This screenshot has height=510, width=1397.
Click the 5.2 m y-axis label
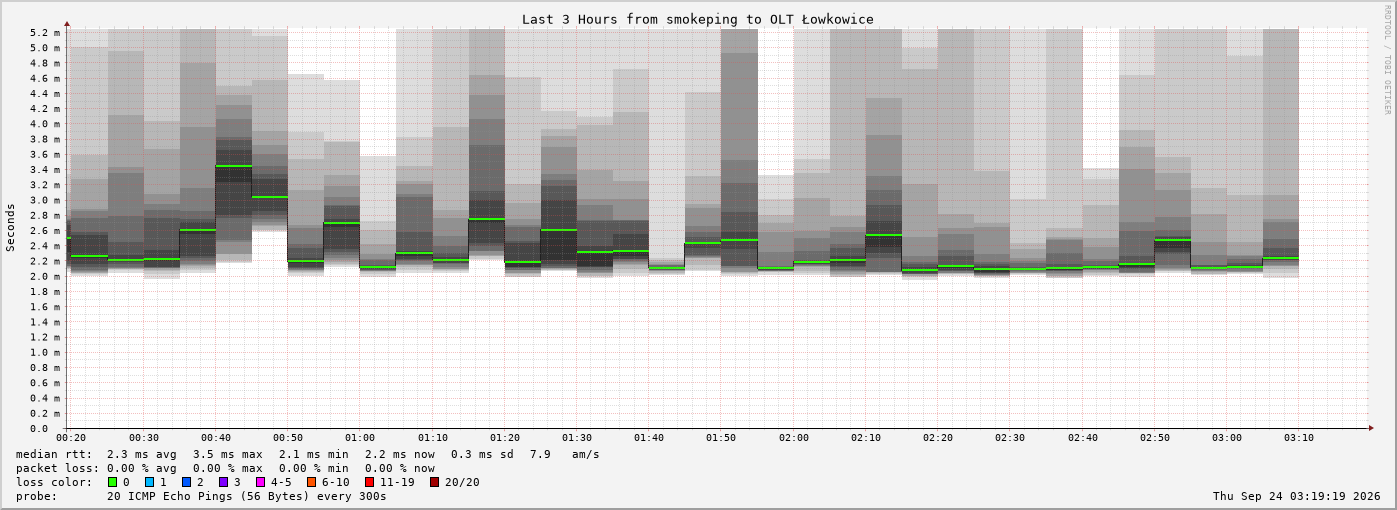click(x=45, y=33)
